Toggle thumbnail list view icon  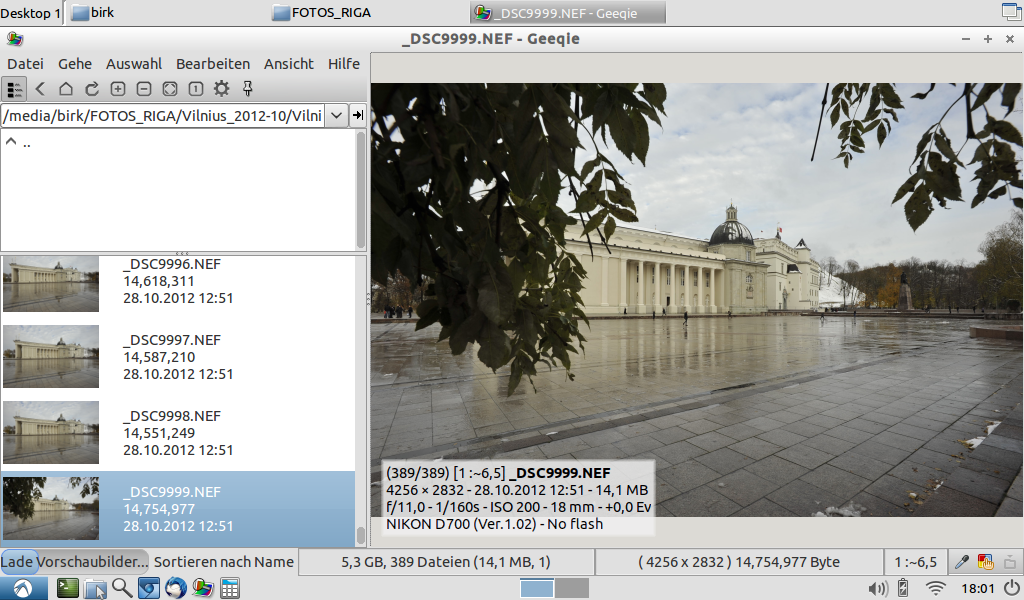[14, 89]
